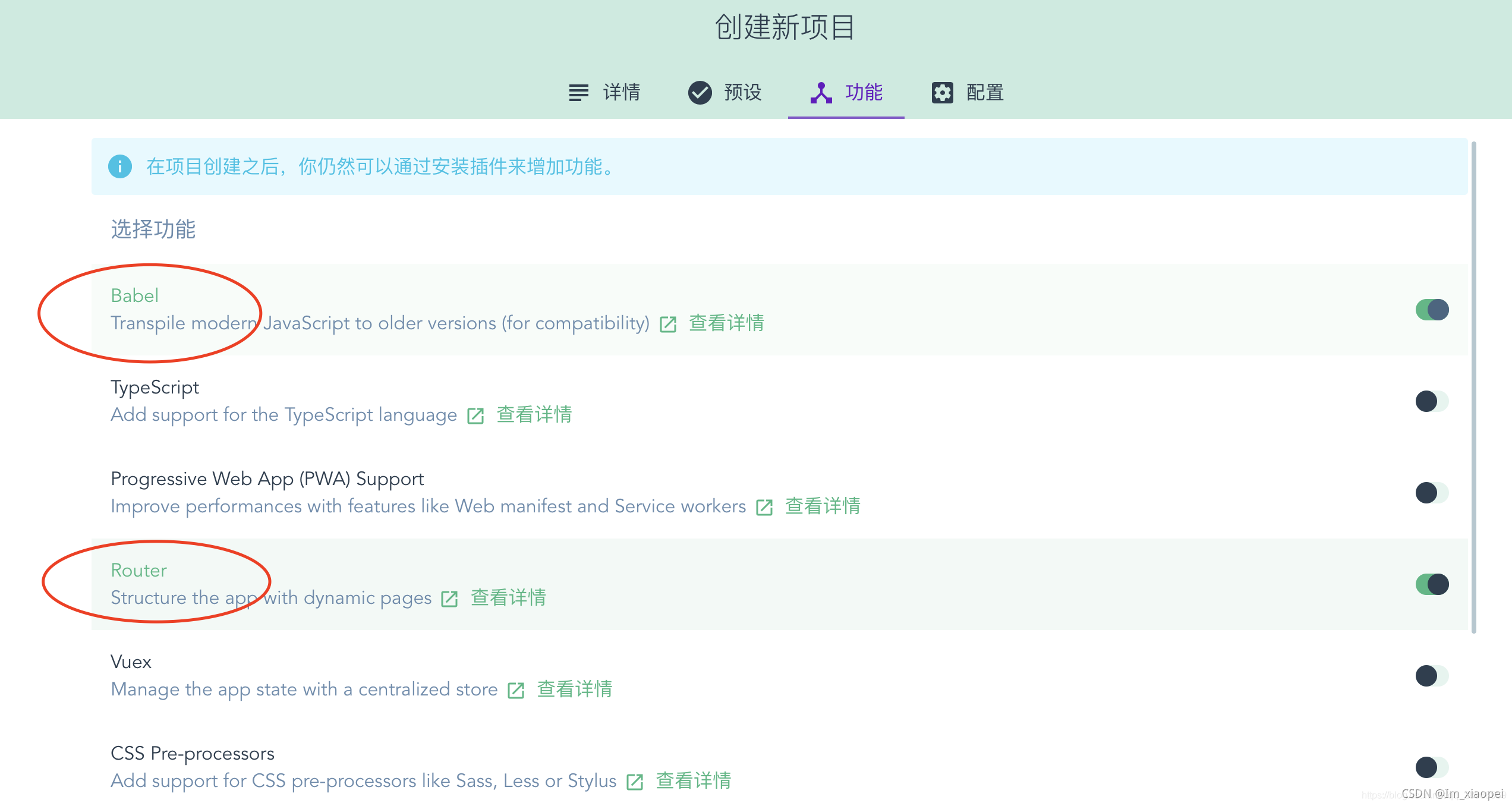The width and height of the screenshot is (1512, 806).
Task: Turn off the Router toggle switch
Action: point(1432,584)
